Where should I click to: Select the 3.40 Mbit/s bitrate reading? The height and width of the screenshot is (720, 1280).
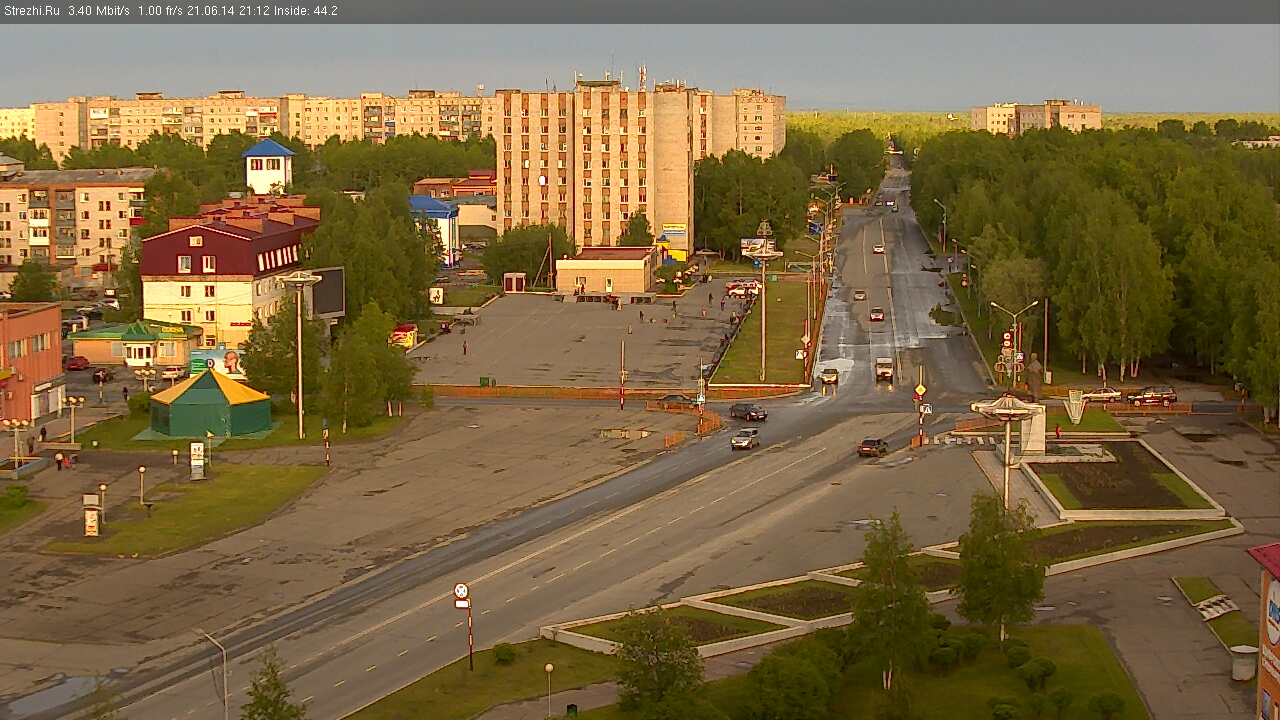click(99, 11)
